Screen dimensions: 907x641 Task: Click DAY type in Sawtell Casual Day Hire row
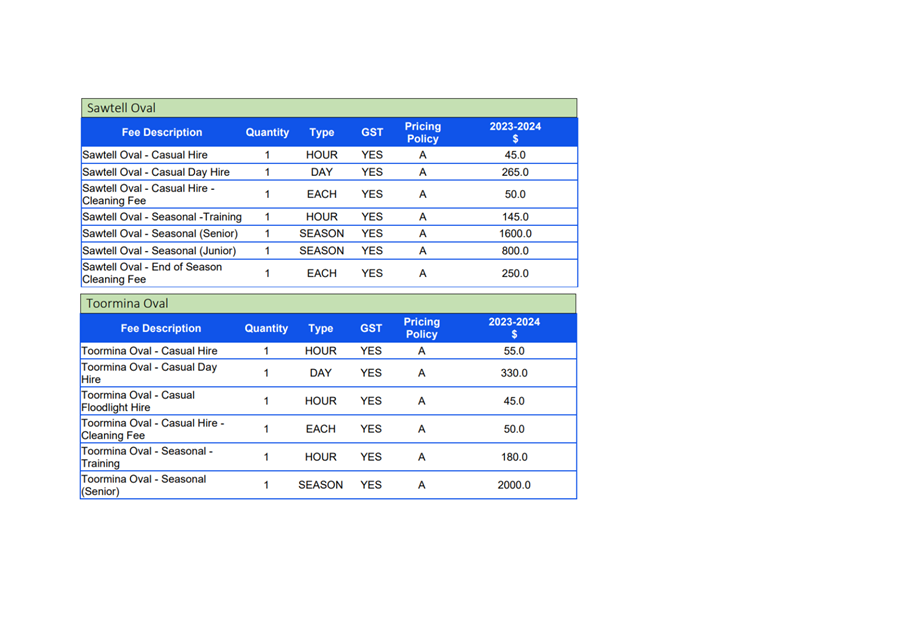[322, 172]
